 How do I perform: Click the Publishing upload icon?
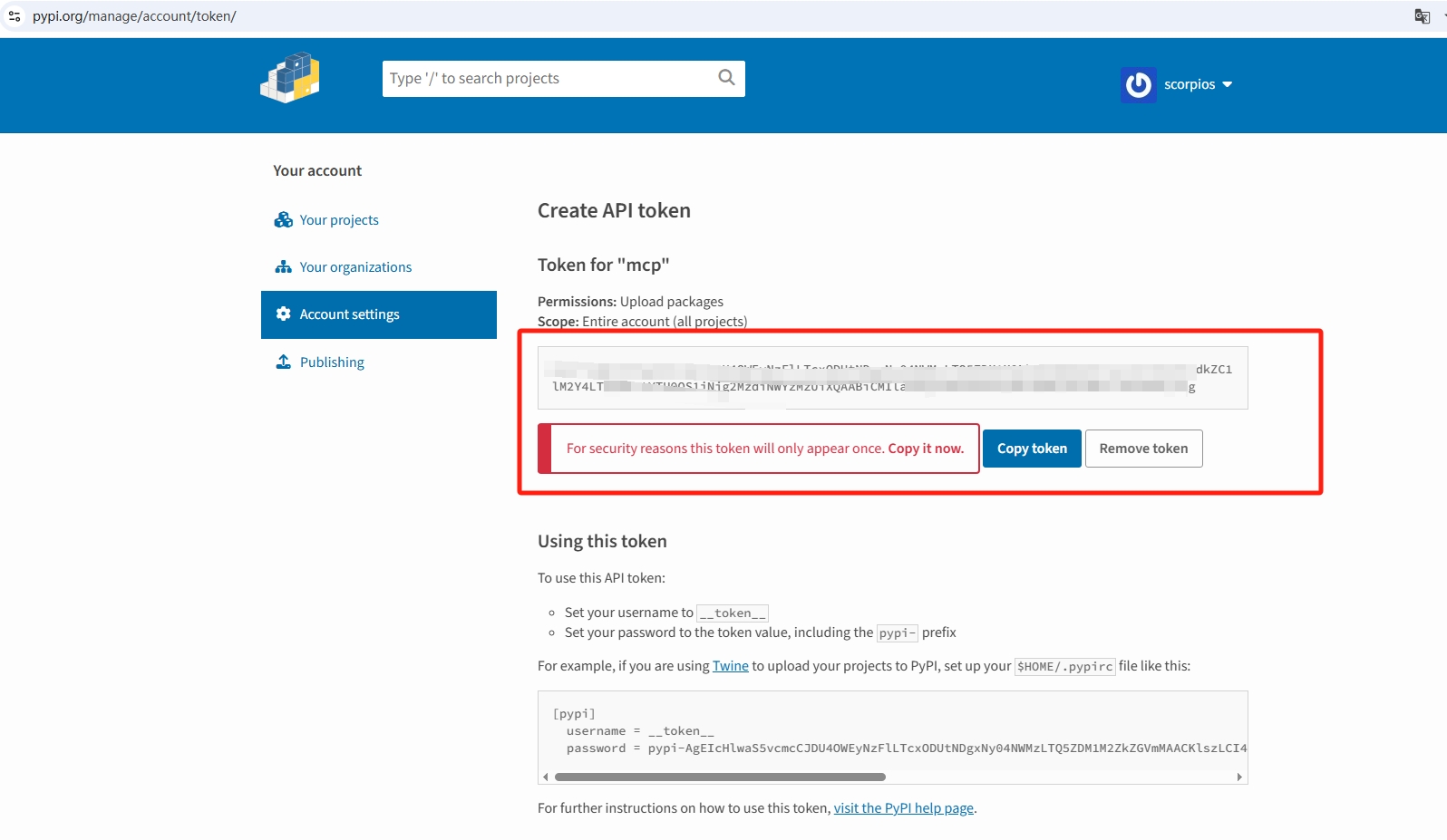(x=284, y=362)
